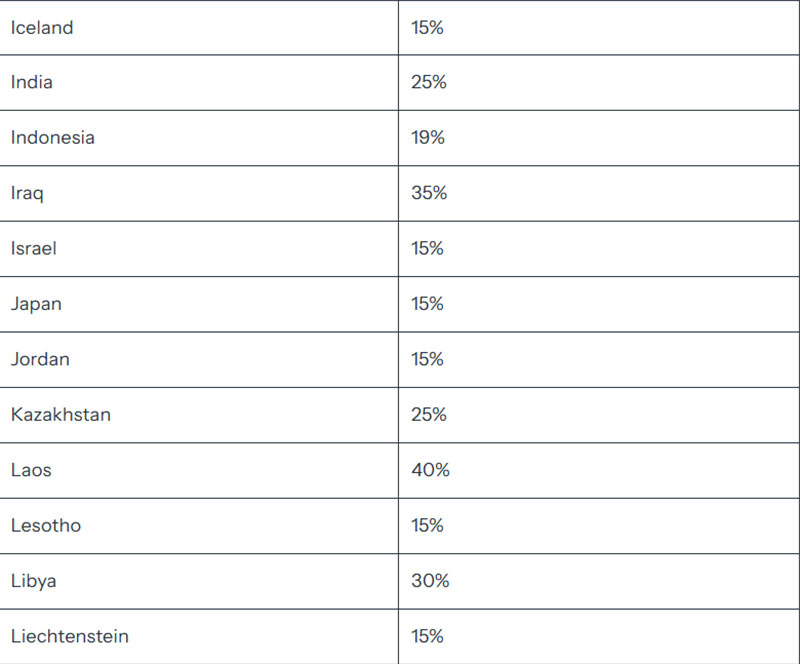800x664 pixels.
Task: Click on Israel in the table
Action: [34, 249]
